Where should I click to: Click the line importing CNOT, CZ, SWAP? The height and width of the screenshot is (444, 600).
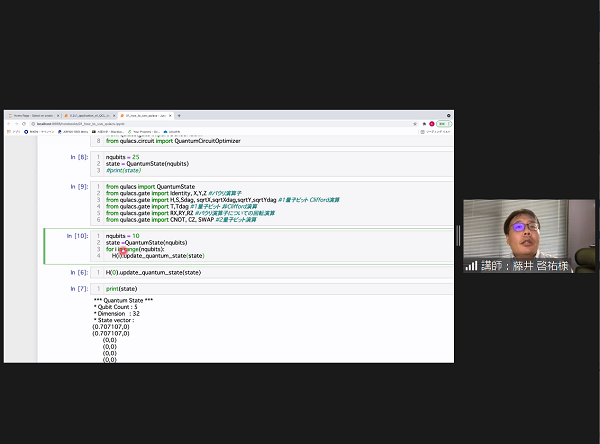coord(181,220)
